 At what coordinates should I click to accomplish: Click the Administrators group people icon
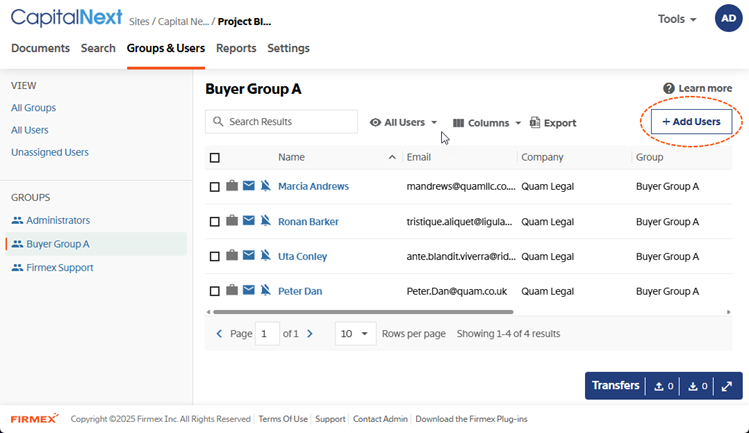17,220
